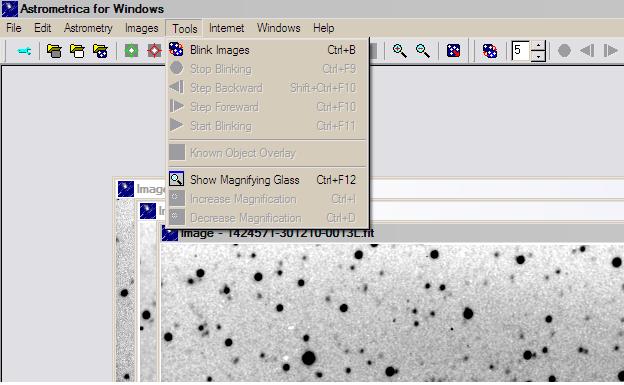
Task: Open the Help menu
Action: pos(324,28)
